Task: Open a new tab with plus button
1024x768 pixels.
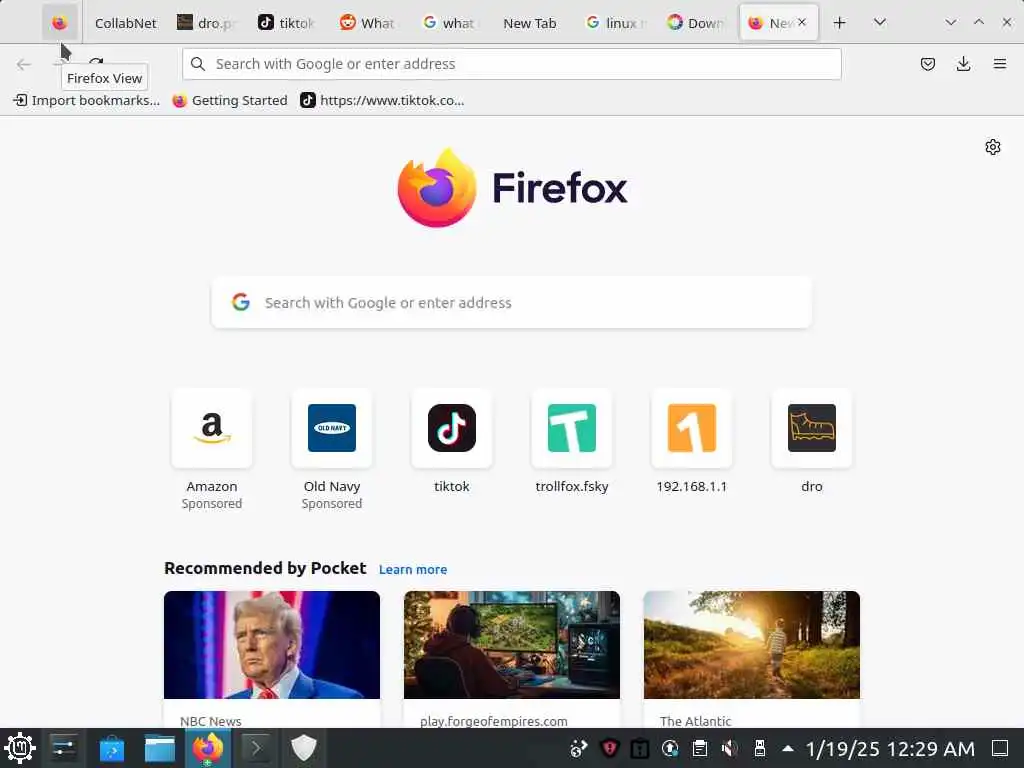Action: click(840, 23)
